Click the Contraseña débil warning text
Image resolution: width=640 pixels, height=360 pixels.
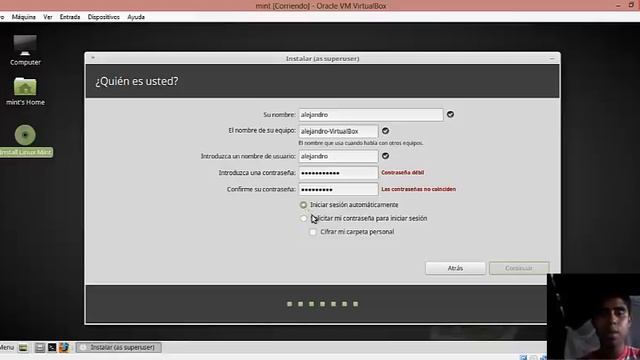(402, 173)
